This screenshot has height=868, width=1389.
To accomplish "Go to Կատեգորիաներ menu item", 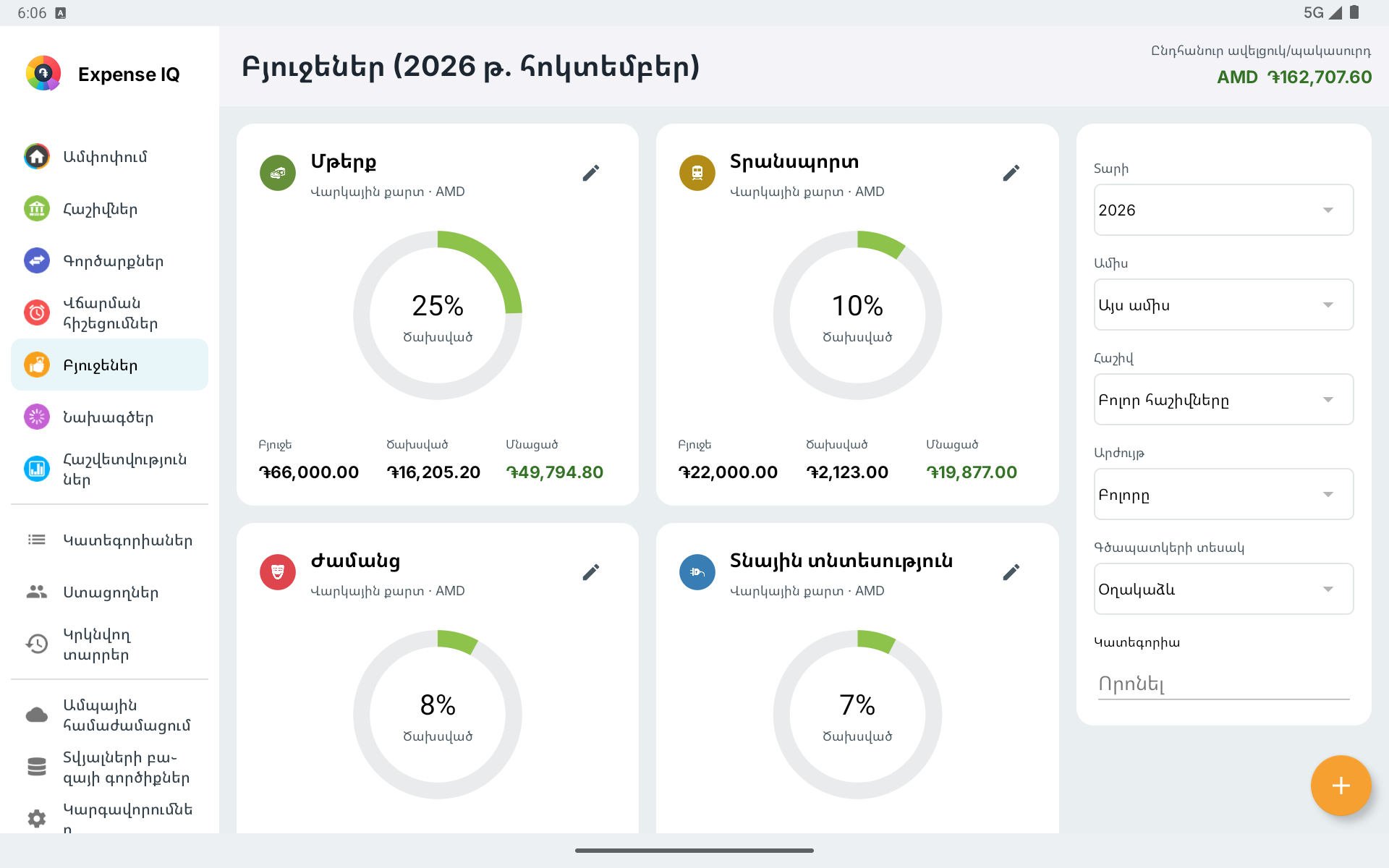I will pos(109,540).
